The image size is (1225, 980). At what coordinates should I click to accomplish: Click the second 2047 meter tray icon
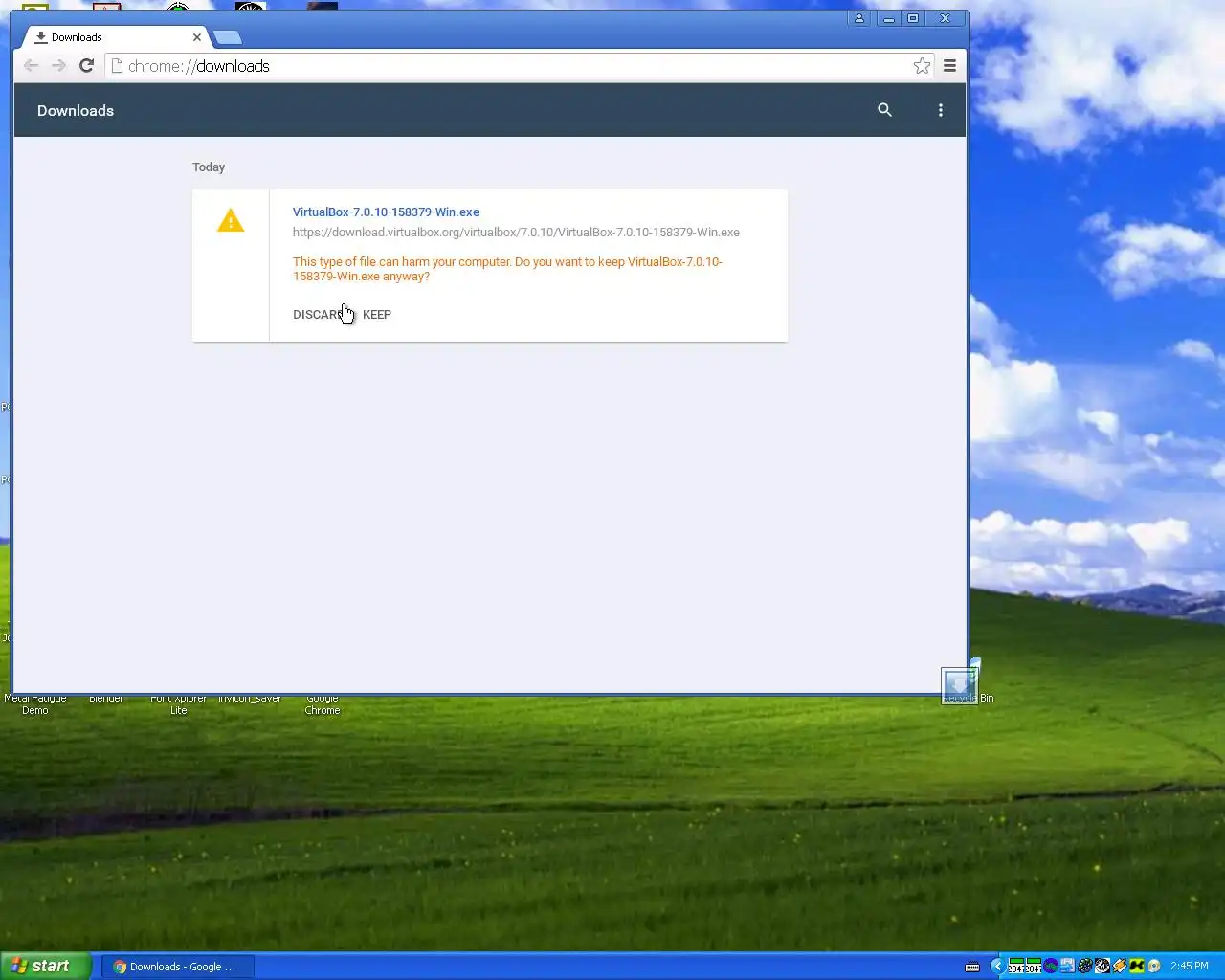tap(1034, 967)
